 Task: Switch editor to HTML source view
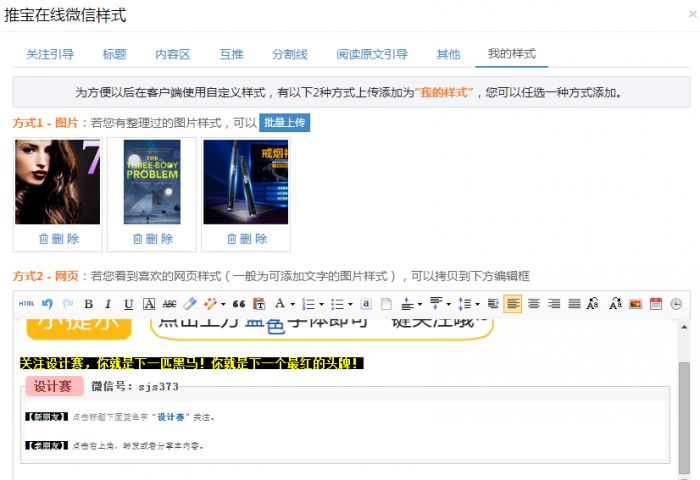[26, 304]
